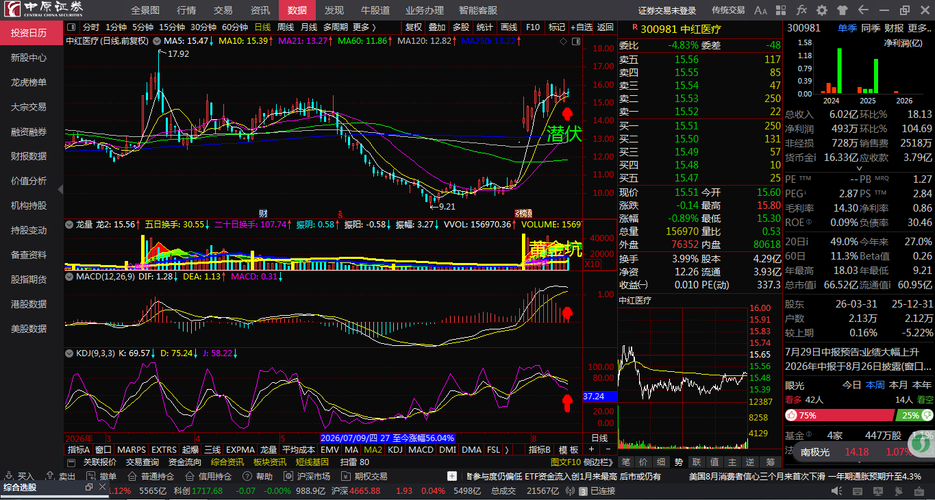This screenshot has height=500, width=935.
Task: Switch chart to 60分钟 period
Action: pyautogui.click(x=234, y=27)
